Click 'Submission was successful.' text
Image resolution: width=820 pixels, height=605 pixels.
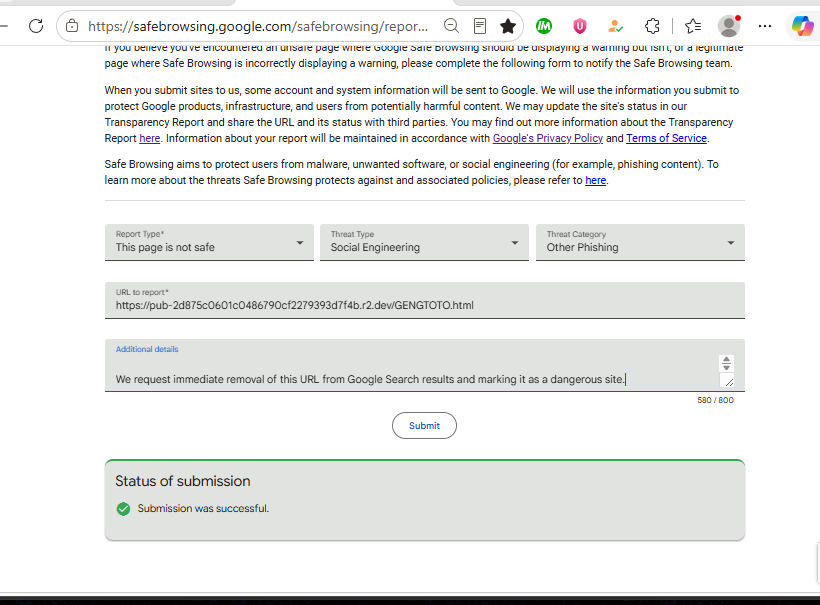pyautogui.click(x=203, y=508)
